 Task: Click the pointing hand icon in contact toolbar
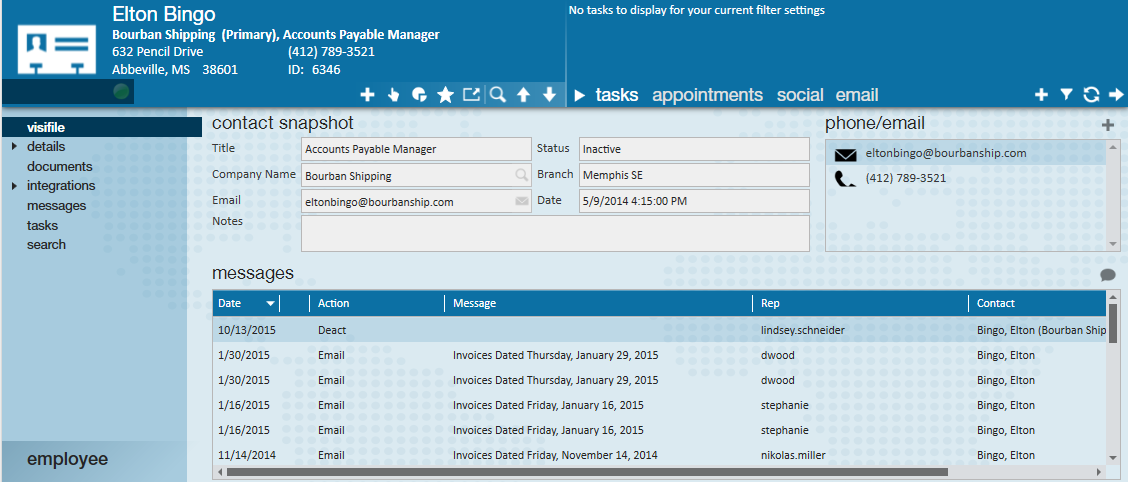coord(393,95)
